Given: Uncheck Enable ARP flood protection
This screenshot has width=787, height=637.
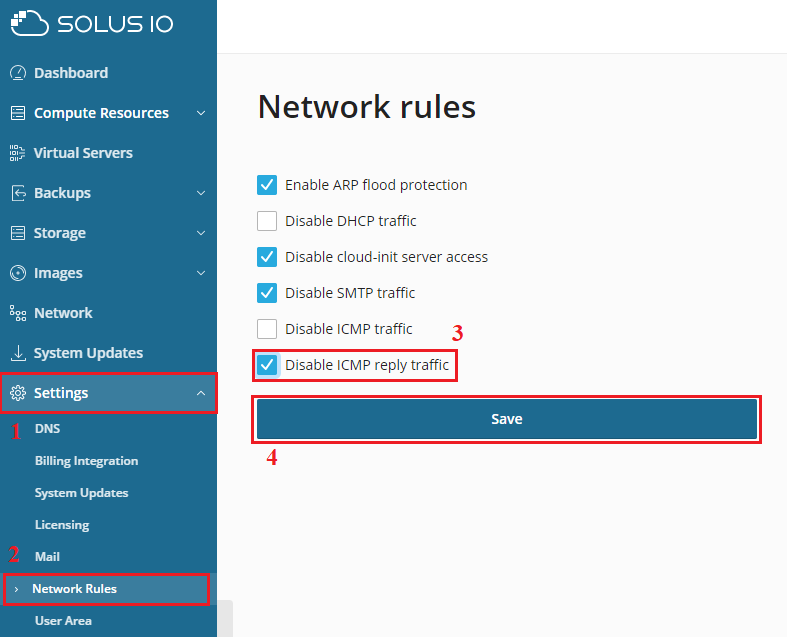Looking at the screenshot, I should click(267, 185).
